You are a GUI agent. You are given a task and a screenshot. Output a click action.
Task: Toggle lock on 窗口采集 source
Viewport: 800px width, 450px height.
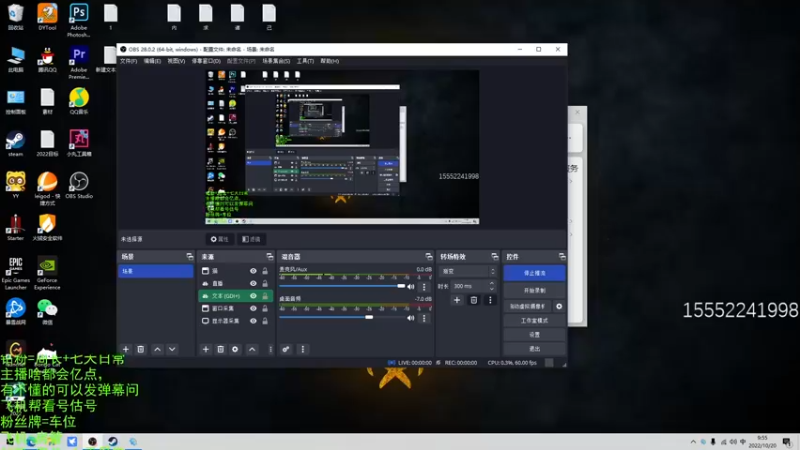(x=265, y=309)
